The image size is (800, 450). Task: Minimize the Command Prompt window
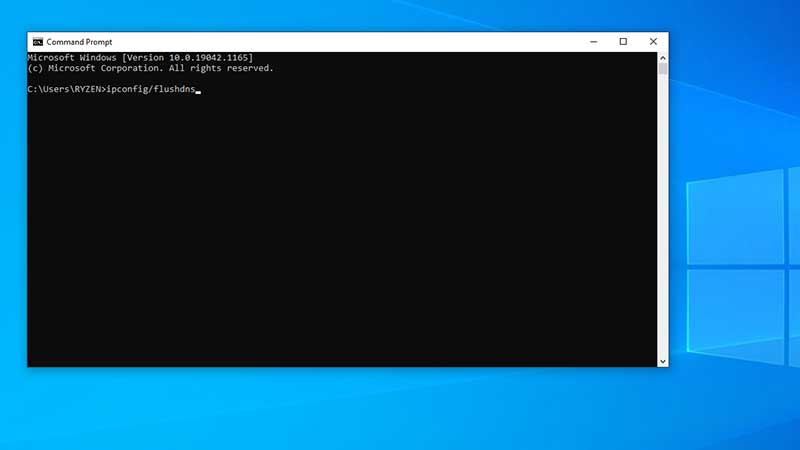tap(593, 42)
